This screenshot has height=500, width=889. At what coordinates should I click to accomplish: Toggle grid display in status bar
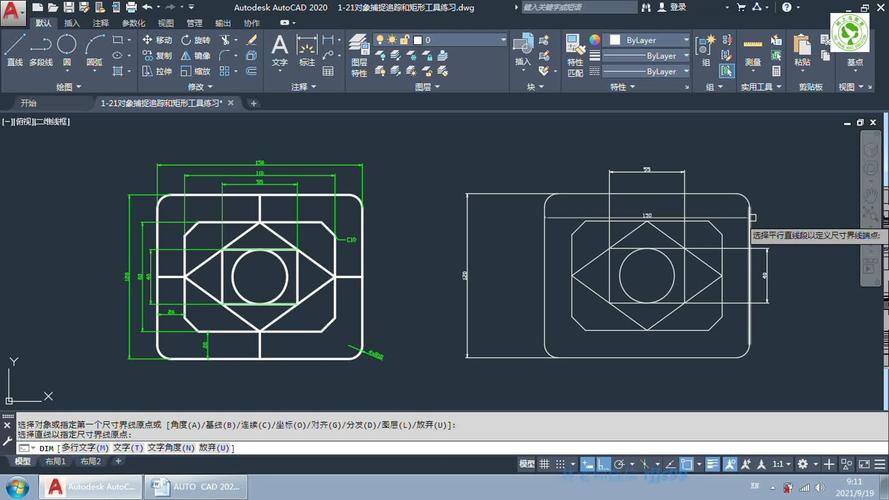tap(544, 464)
